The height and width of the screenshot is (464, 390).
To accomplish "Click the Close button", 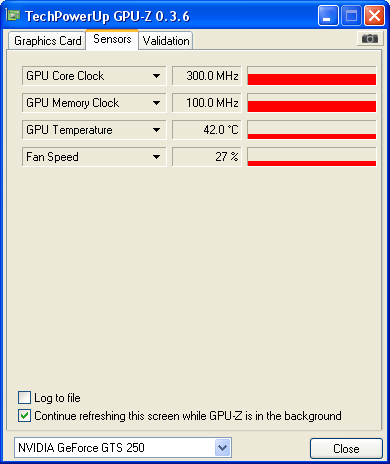I will pyautogui.click(x=346, y=449).
